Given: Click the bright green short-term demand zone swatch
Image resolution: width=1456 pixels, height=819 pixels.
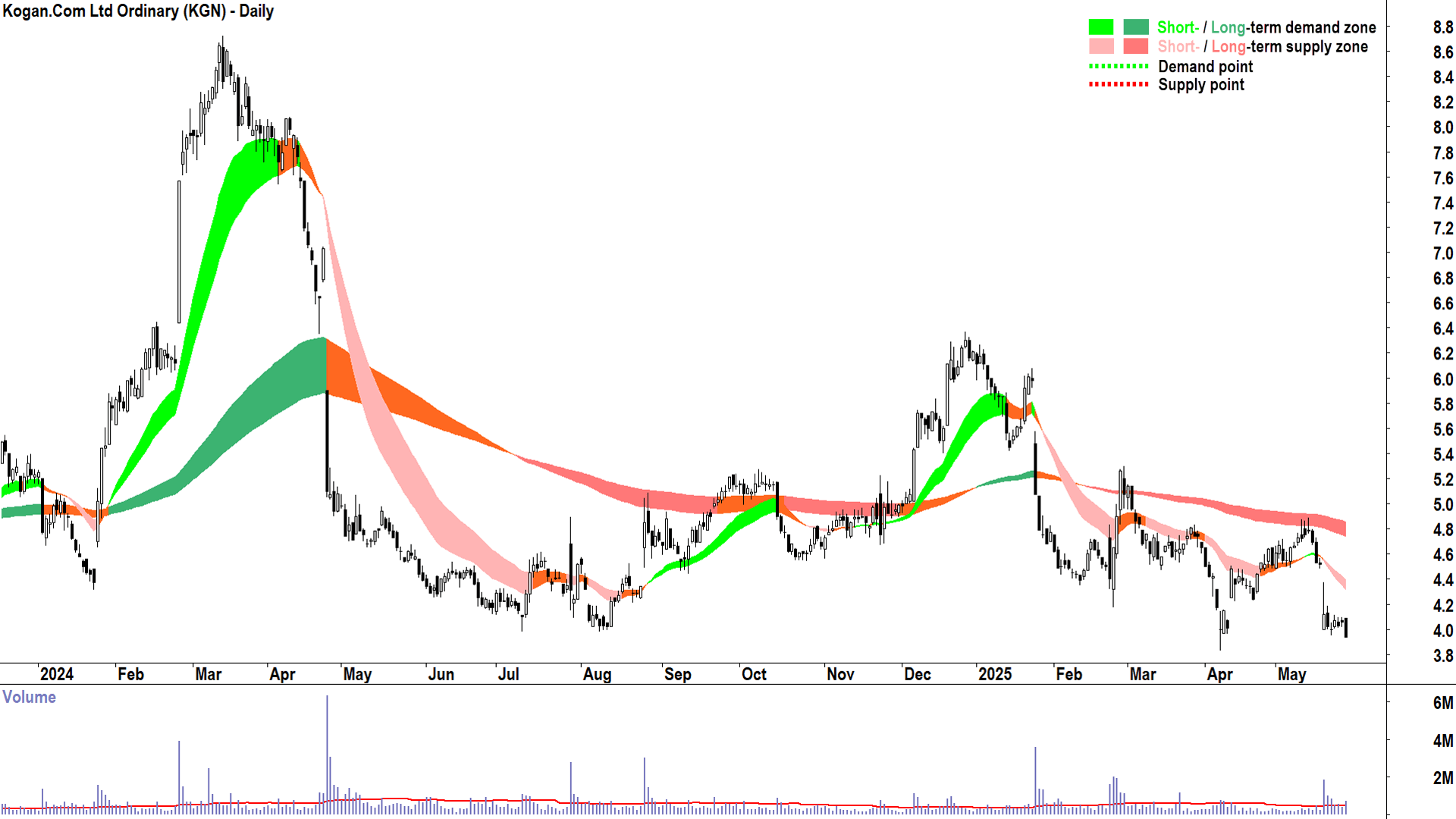Looking at the screenshot, I should [1101, 27].
